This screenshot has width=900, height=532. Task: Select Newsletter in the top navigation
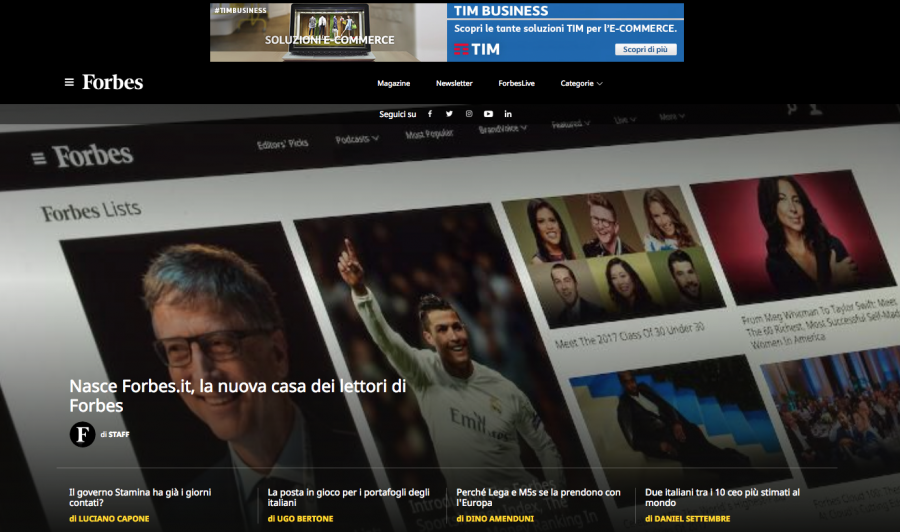(454, 83)
